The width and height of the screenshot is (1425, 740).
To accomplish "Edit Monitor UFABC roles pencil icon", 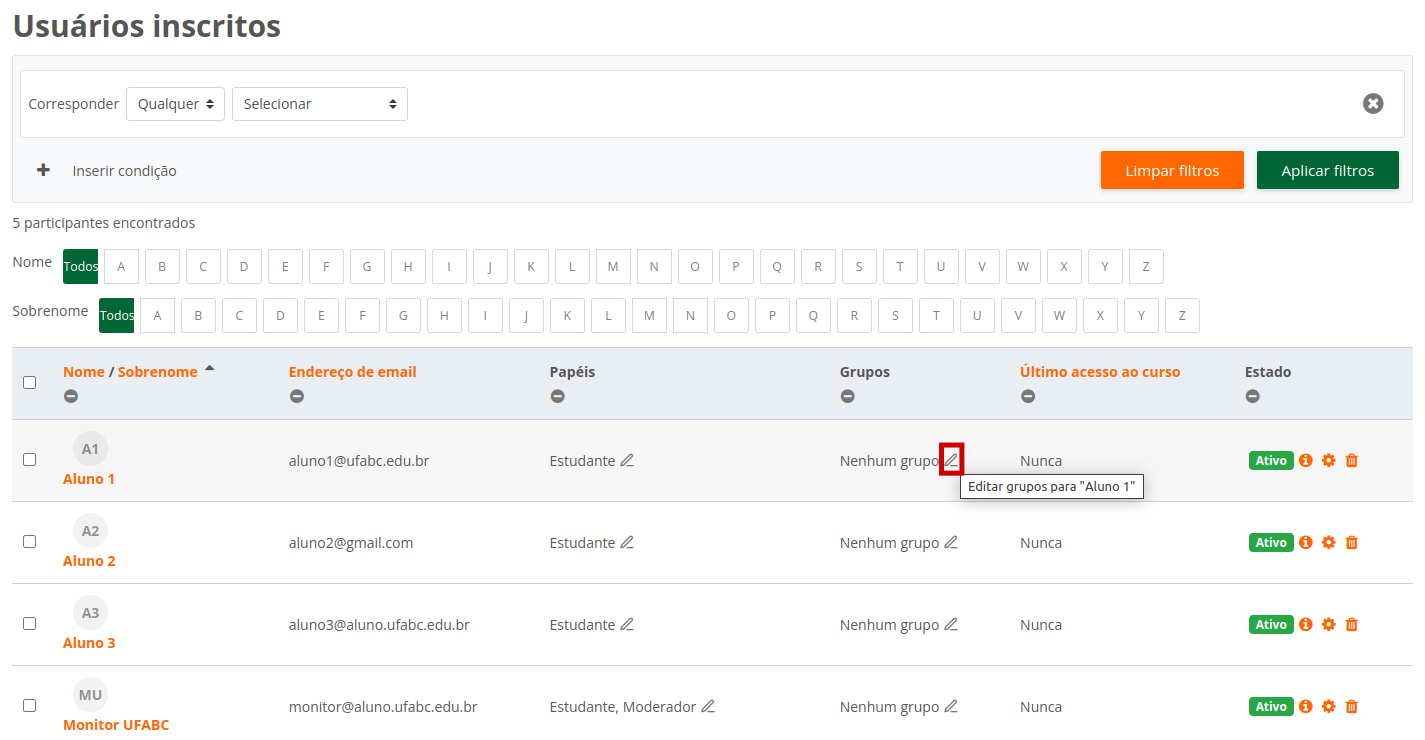I will (708, 707).
